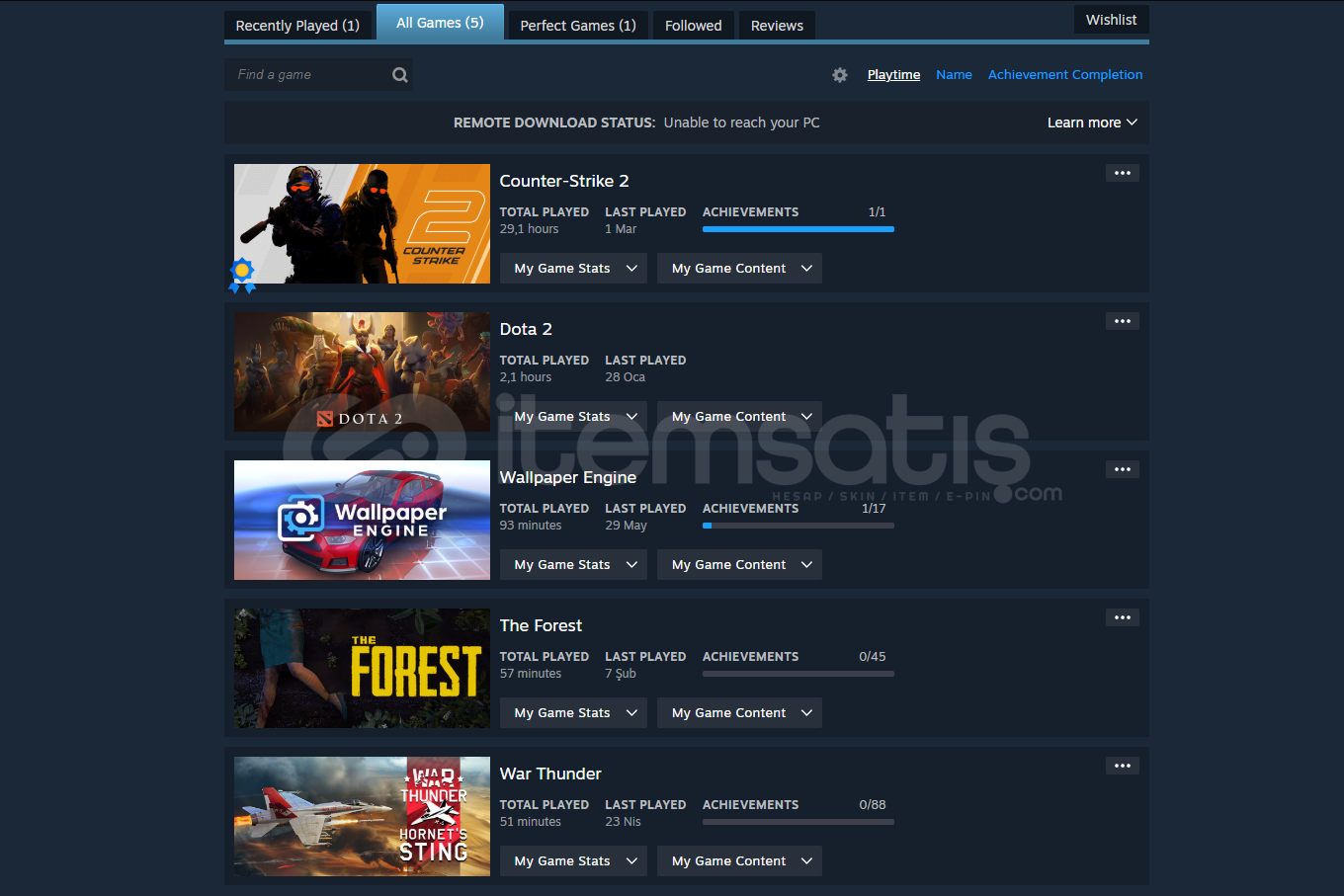The width and height of the screenshot is (1344, 896).
Task: Go to the Followed tab
Action: 693,26
